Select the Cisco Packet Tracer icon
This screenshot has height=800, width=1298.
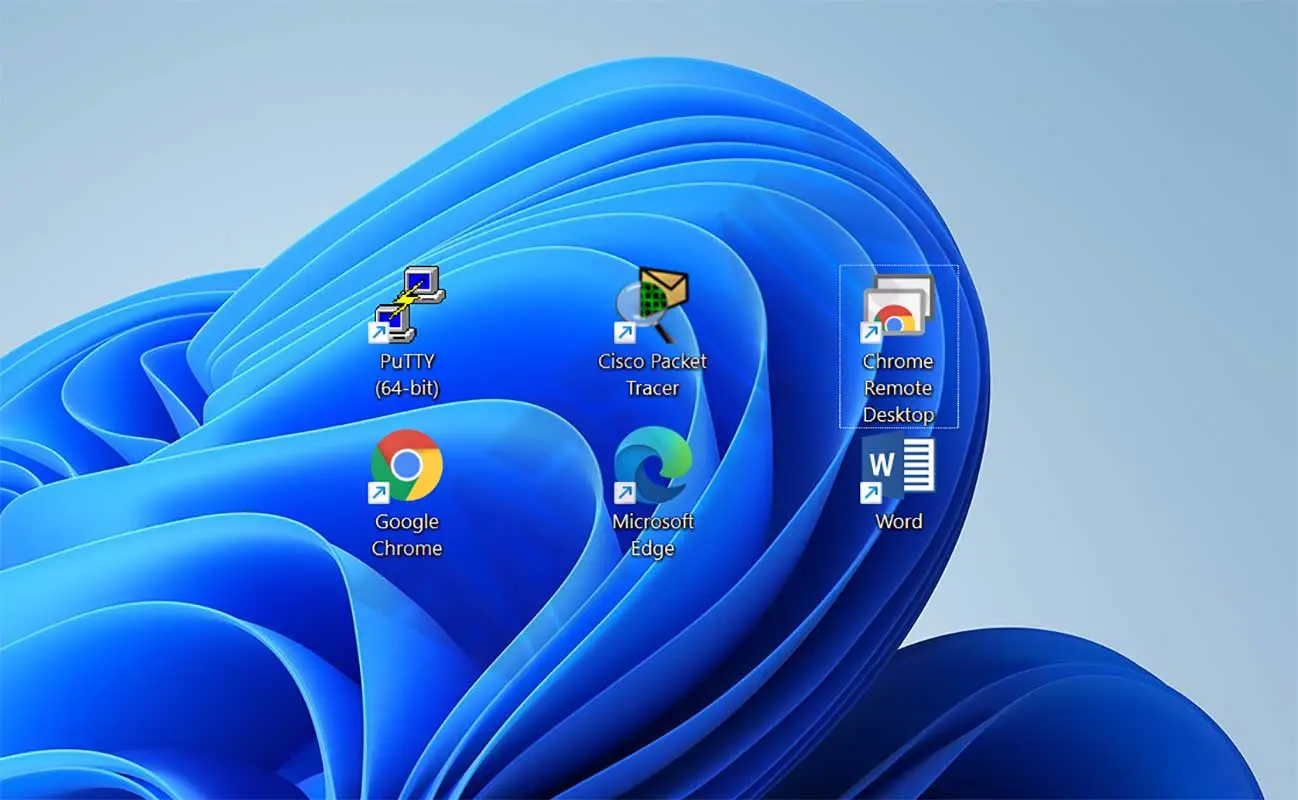pos(652,304)
